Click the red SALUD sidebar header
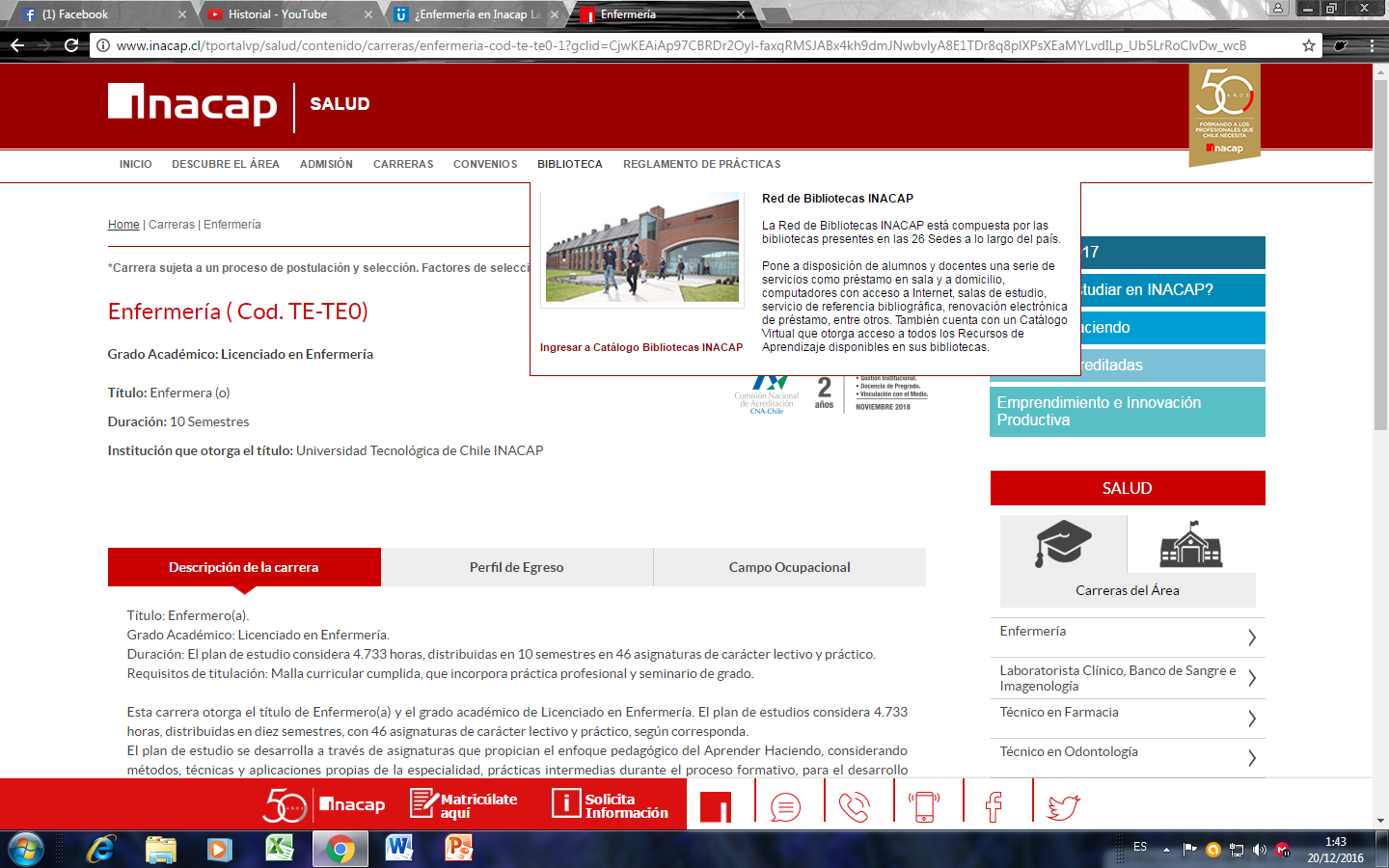Image resolution: width=1389 pixels, height=868 pixels. [1128, 488]
